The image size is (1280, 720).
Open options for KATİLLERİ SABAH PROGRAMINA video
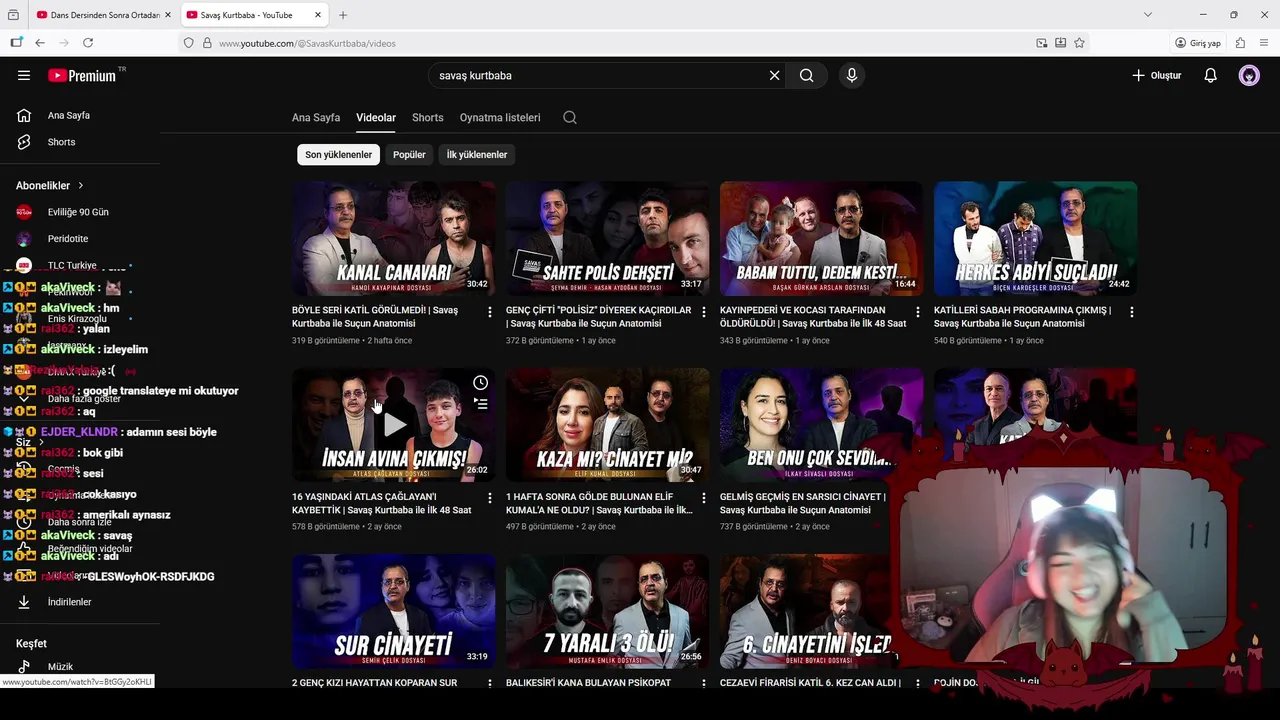pyautogui.click(x=1131, y=312)
